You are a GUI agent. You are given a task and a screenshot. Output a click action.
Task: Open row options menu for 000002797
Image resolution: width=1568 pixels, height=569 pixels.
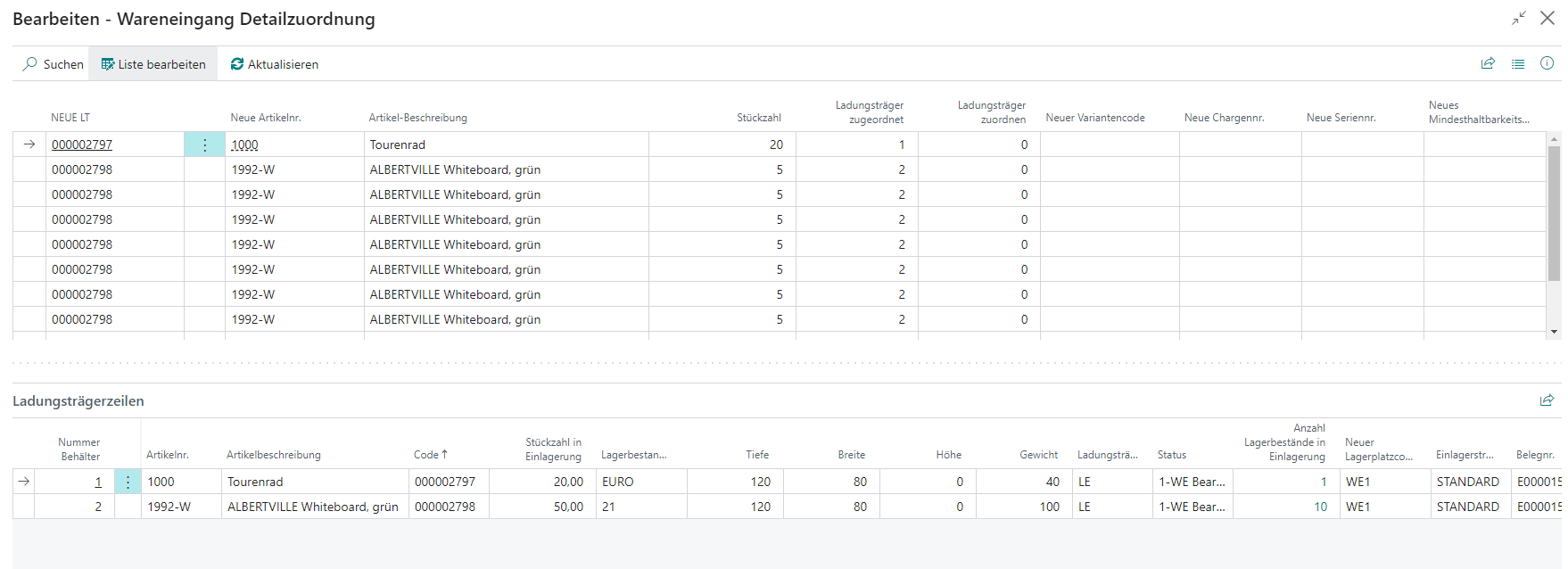pos(204,144)
